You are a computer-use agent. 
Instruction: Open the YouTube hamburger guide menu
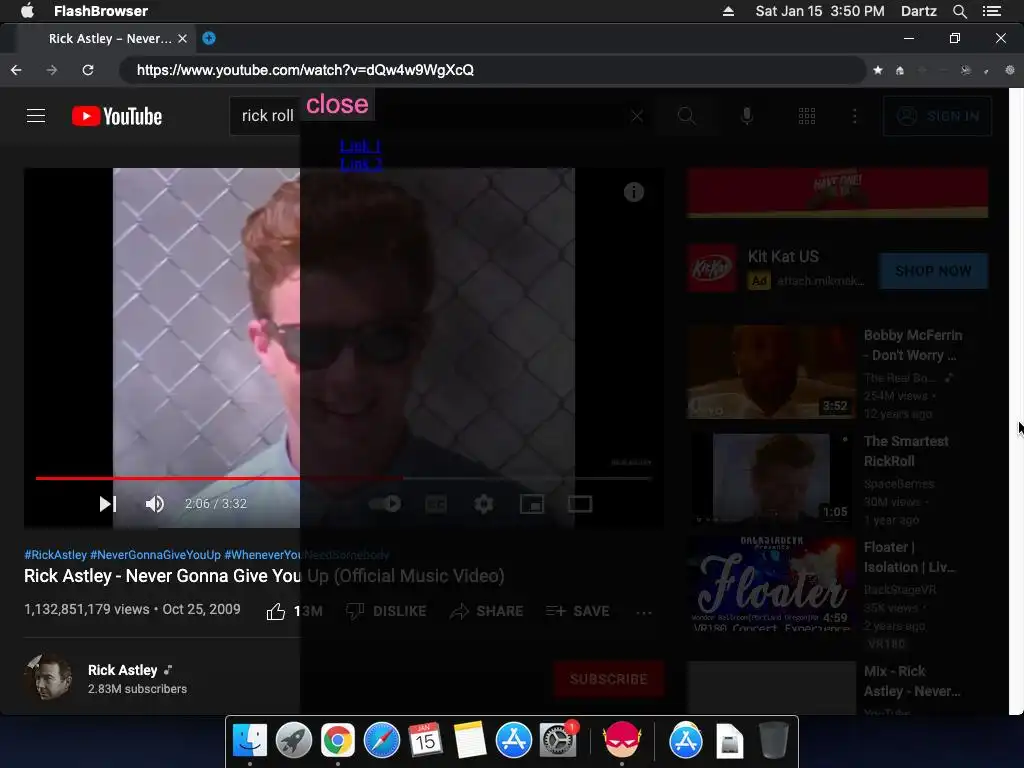pos(36,116)
